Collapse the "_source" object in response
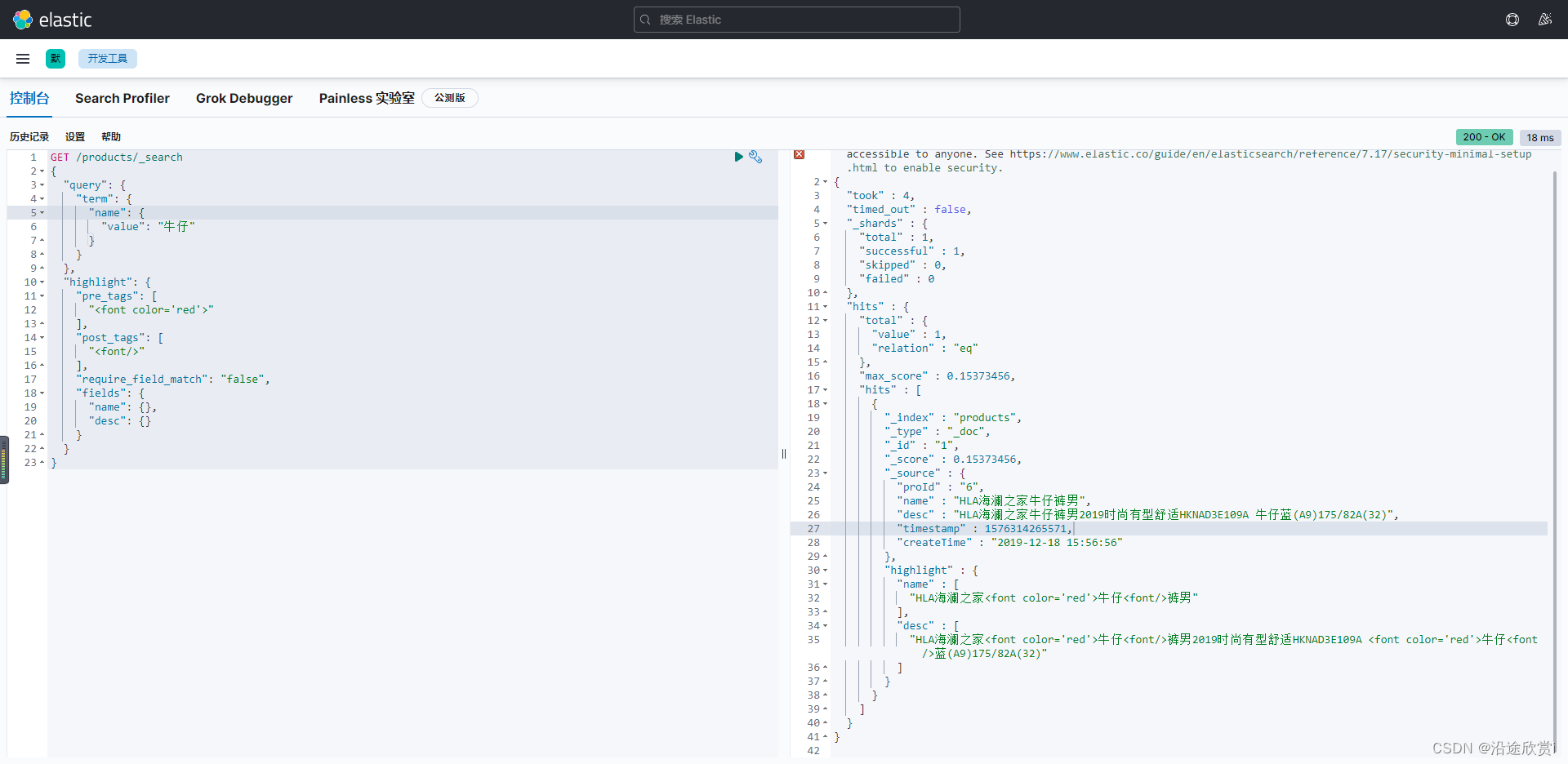Screen dimensions: 1568x764 tap(826, 473)
